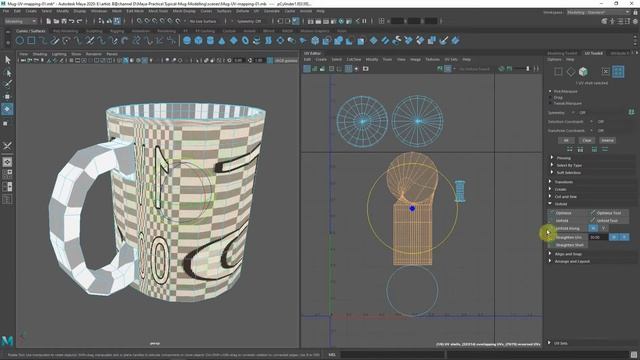The width and height of the screenshot is (640, 360).
Task: Open the Cut/Sew menu in UV Editor
Action: pos(353,60)
